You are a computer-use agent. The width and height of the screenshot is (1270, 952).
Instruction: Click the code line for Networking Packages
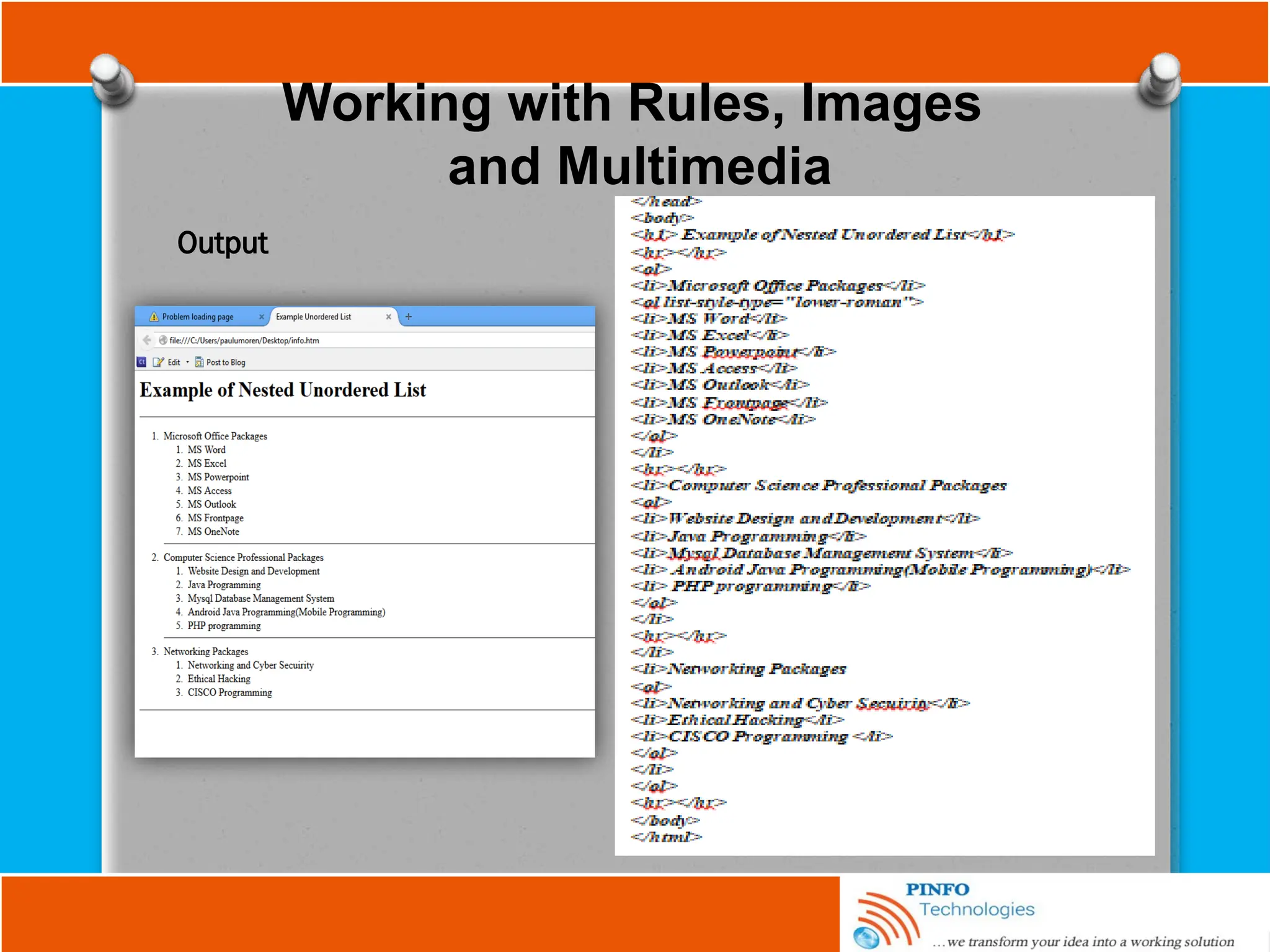pyautogui.click(x=739, y=669)
